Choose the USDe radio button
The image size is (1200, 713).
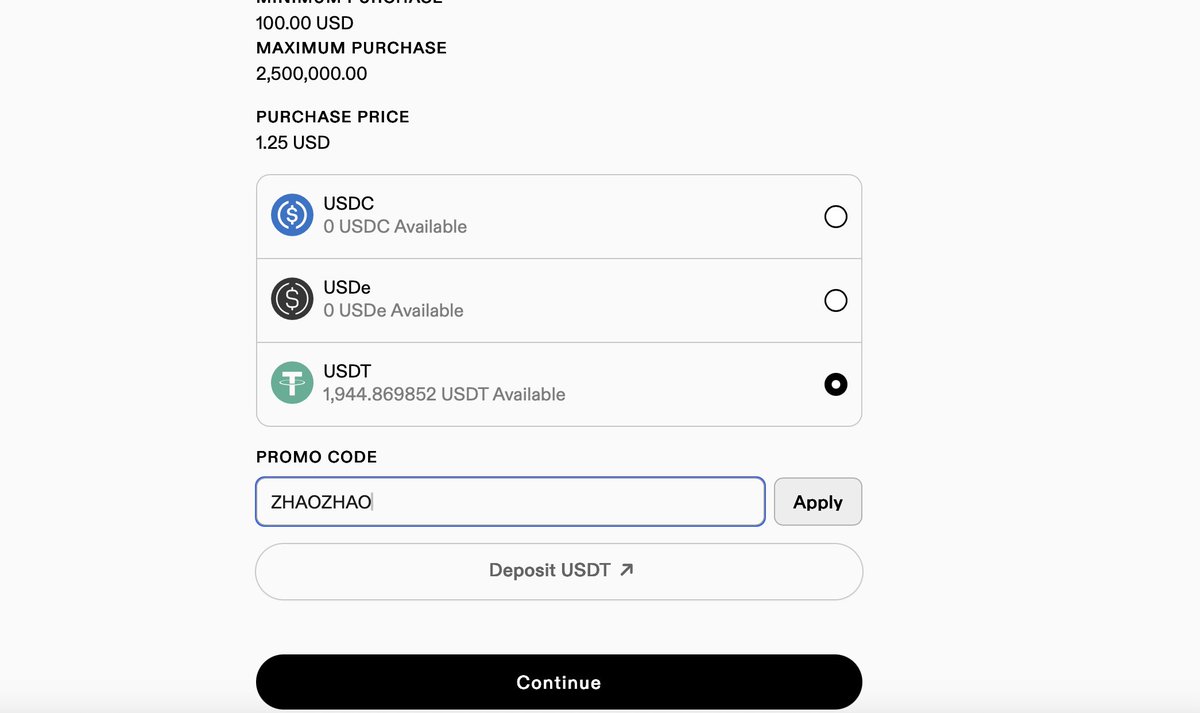[x=836, y=300]
